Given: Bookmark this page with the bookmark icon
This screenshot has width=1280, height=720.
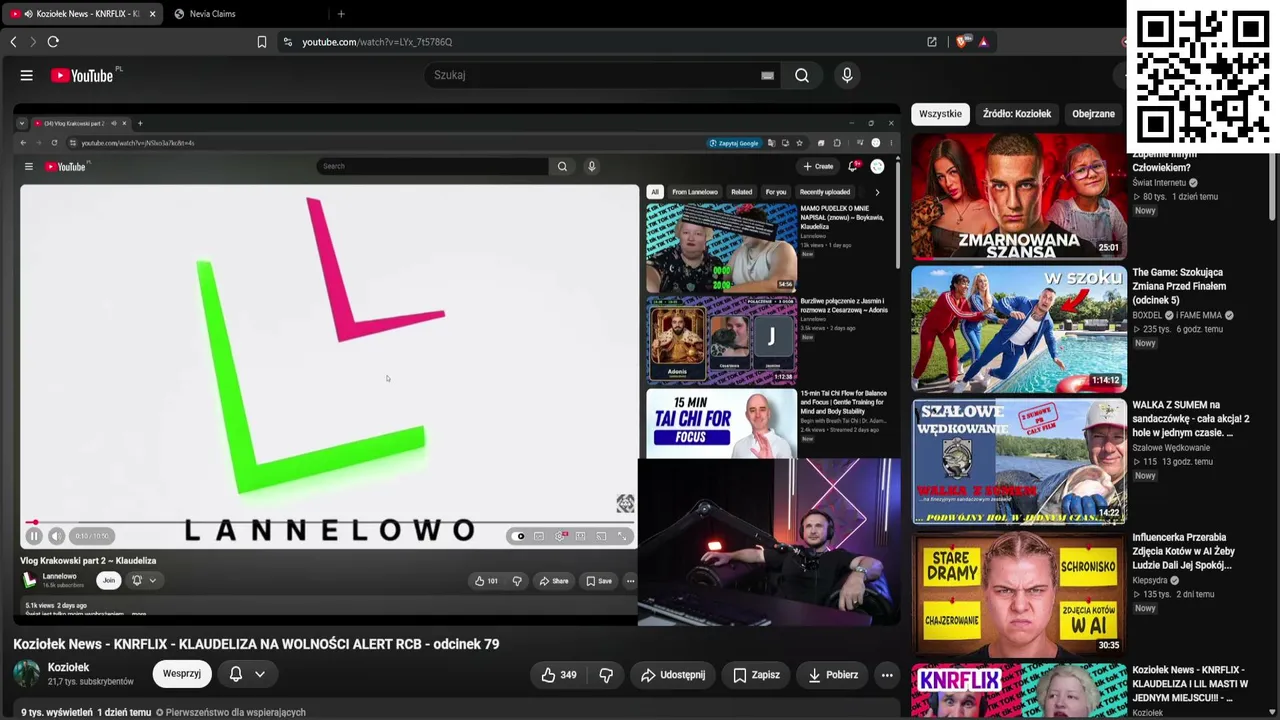Looking at the screenshot, I should point(262,42).
